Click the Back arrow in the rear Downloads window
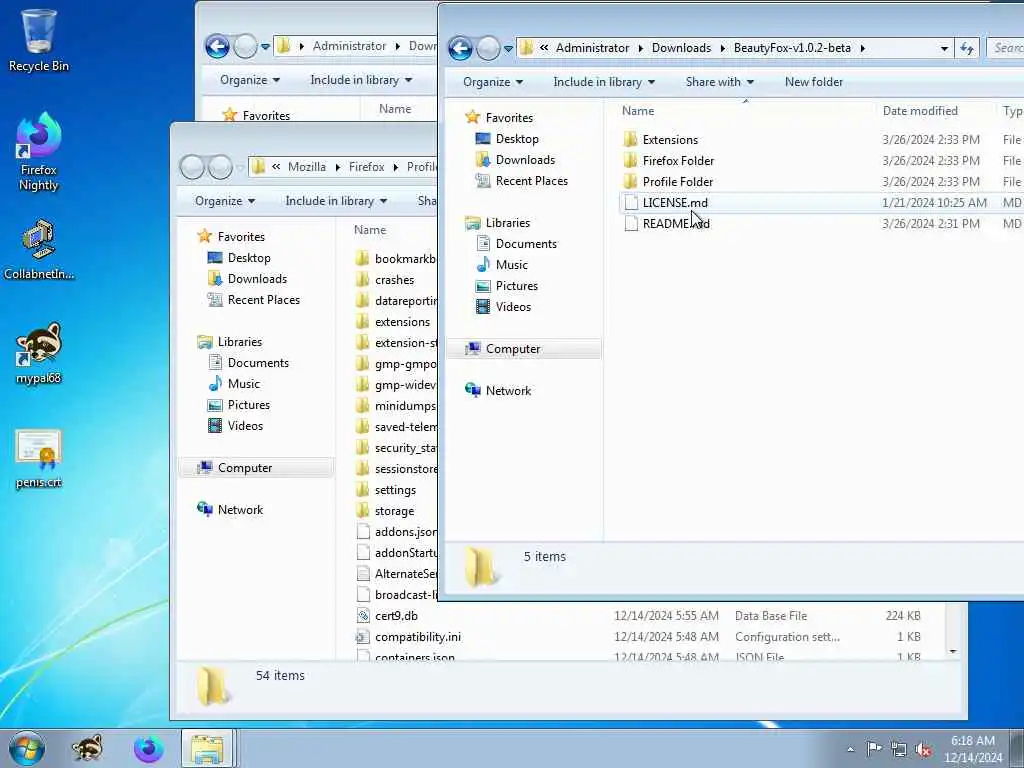Viewport: 1024px width, 768px height. point(217,46)
